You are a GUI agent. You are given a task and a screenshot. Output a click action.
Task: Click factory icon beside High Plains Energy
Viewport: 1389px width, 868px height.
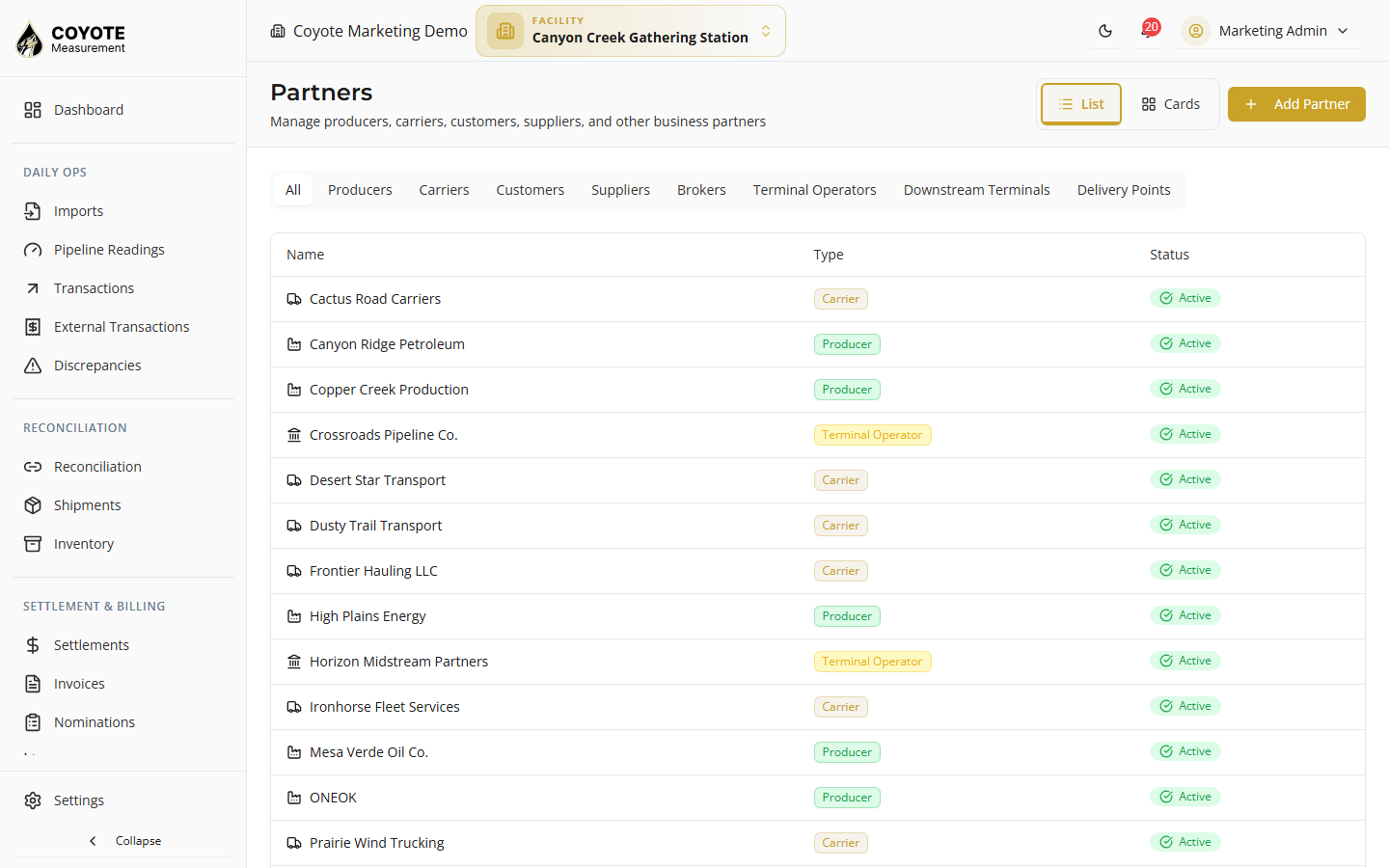[x=294, y=616]
